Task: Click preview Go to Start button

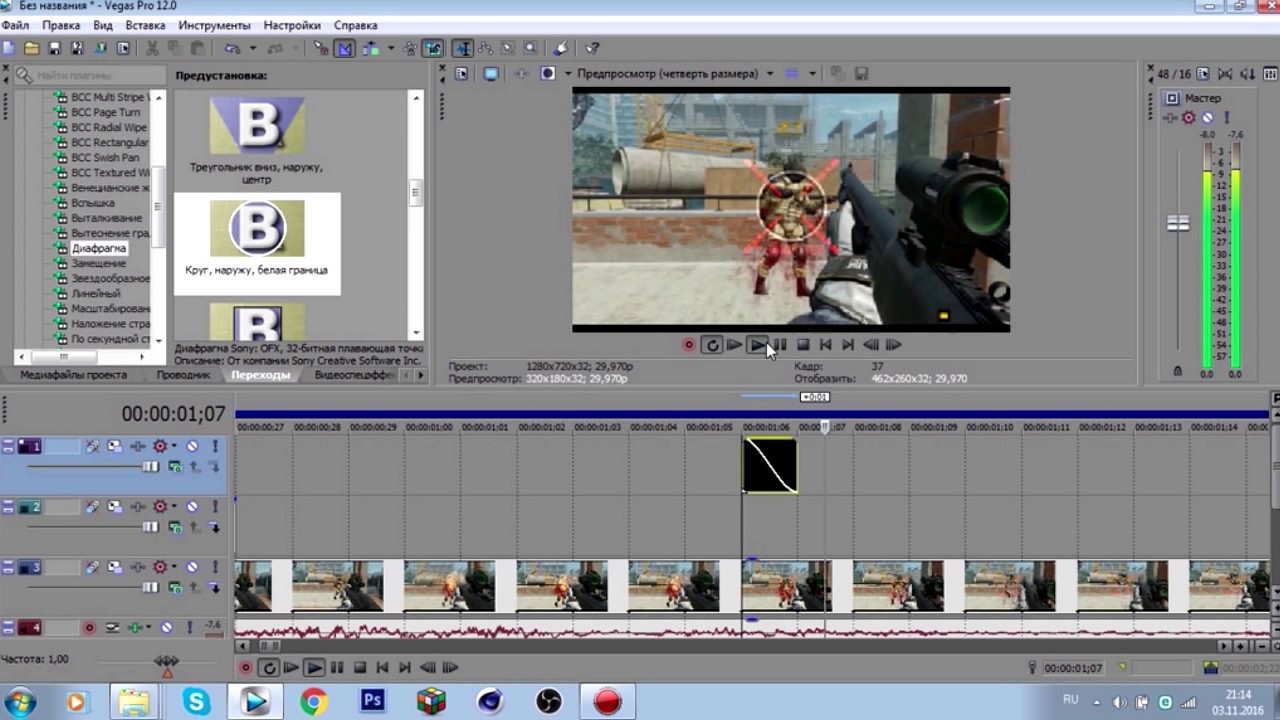Action: (x=826, y=345)
